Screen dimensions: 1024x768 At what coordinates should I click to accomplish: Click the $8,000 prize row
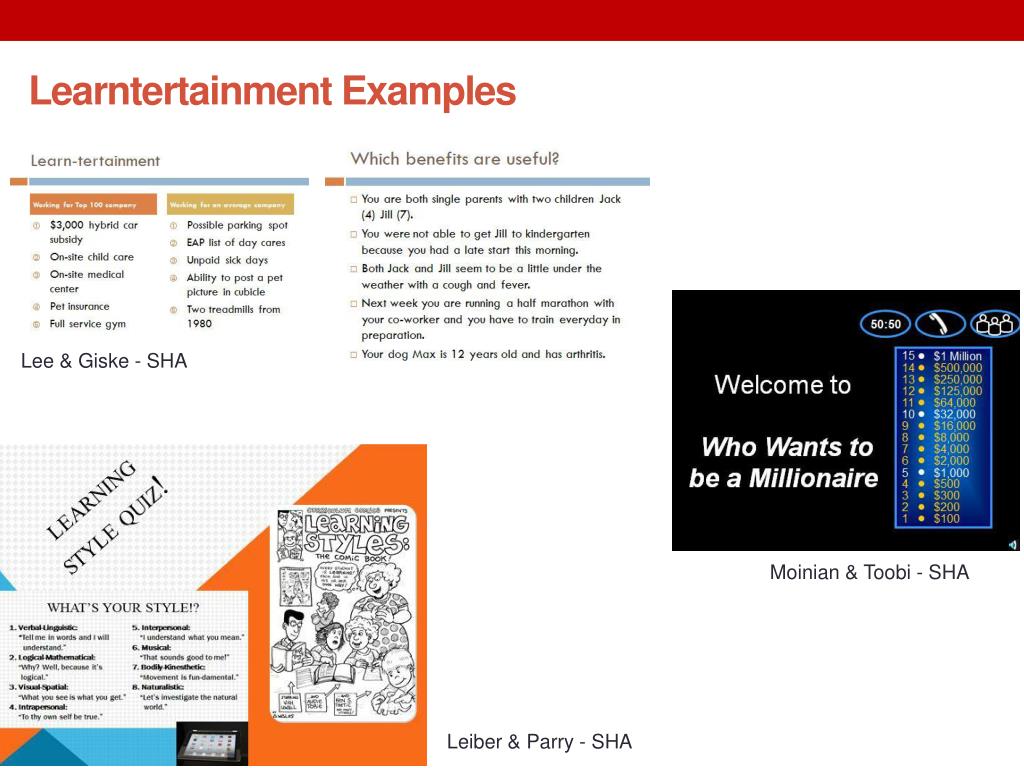point(936,438)
